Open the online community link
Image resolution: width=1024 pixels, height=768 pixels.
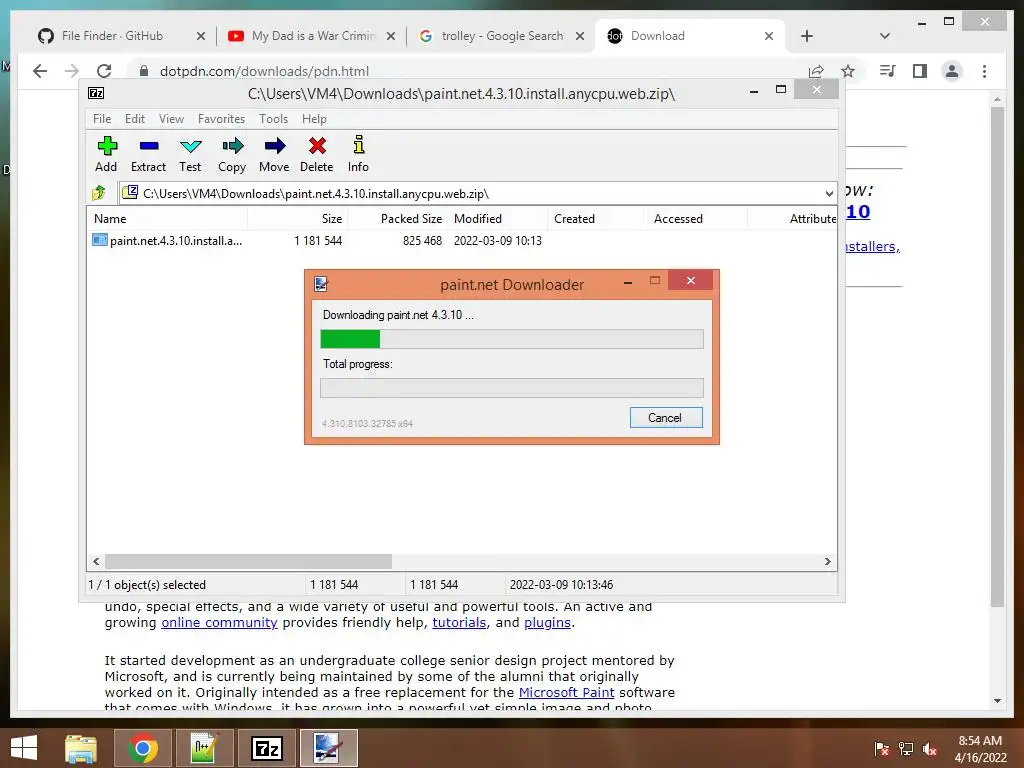(219, 622)
